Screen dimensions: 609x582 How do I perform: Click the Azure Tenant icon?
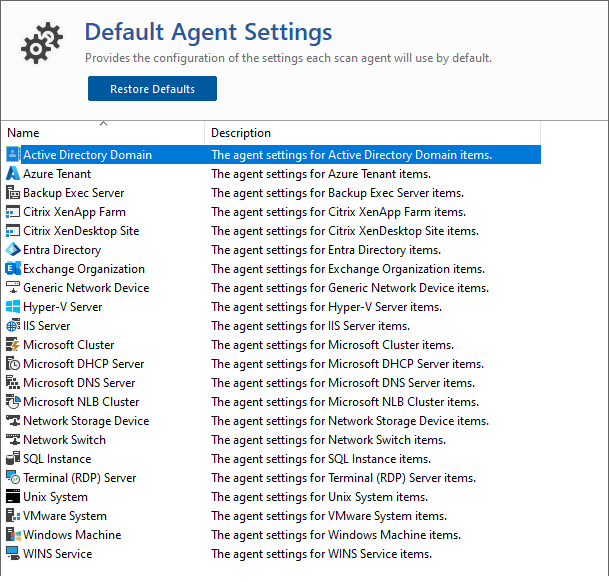13,174
